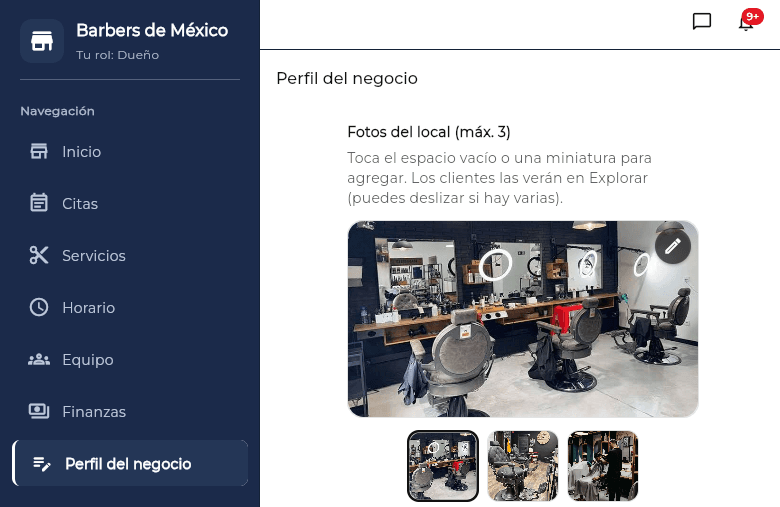Click the Equipo people icon
This screenshot has height=507, width=780.
click(39, 360)
